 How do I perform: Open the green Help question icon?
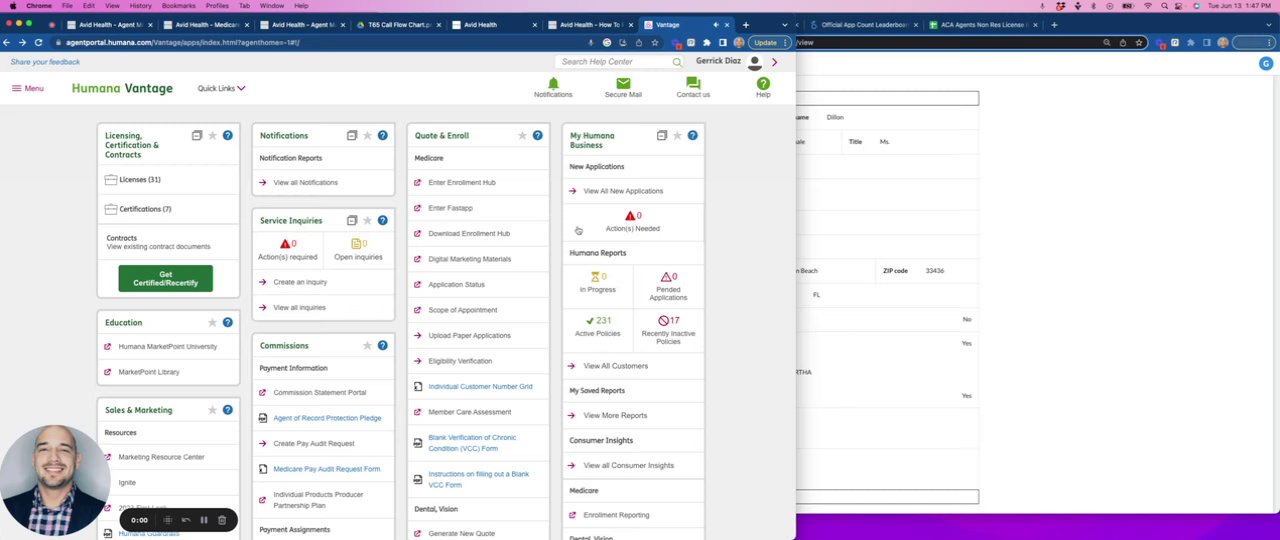click(763, 83)
